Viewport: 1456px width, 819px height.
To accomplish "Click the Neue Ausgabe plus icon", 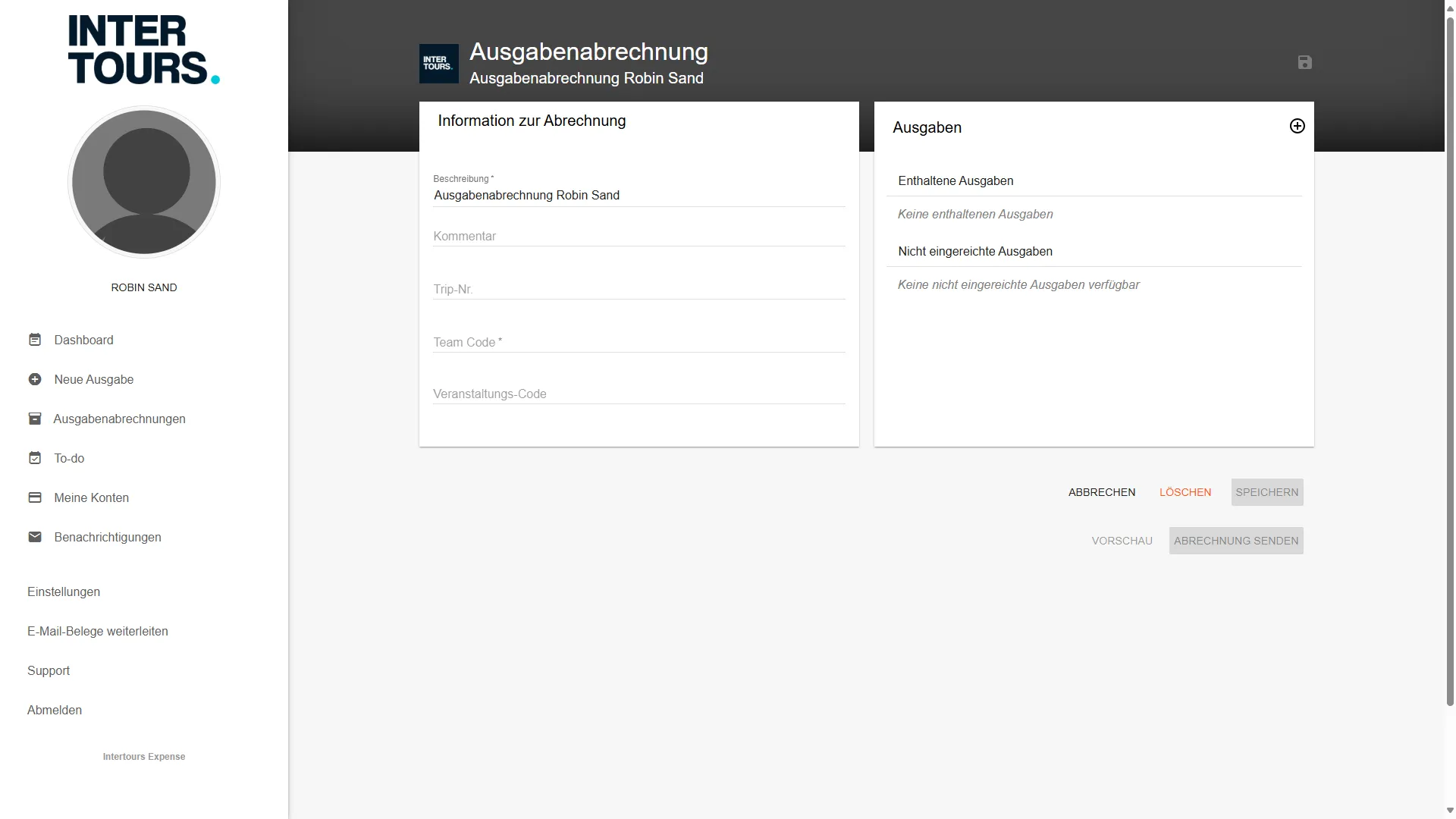I will point(35,379).
